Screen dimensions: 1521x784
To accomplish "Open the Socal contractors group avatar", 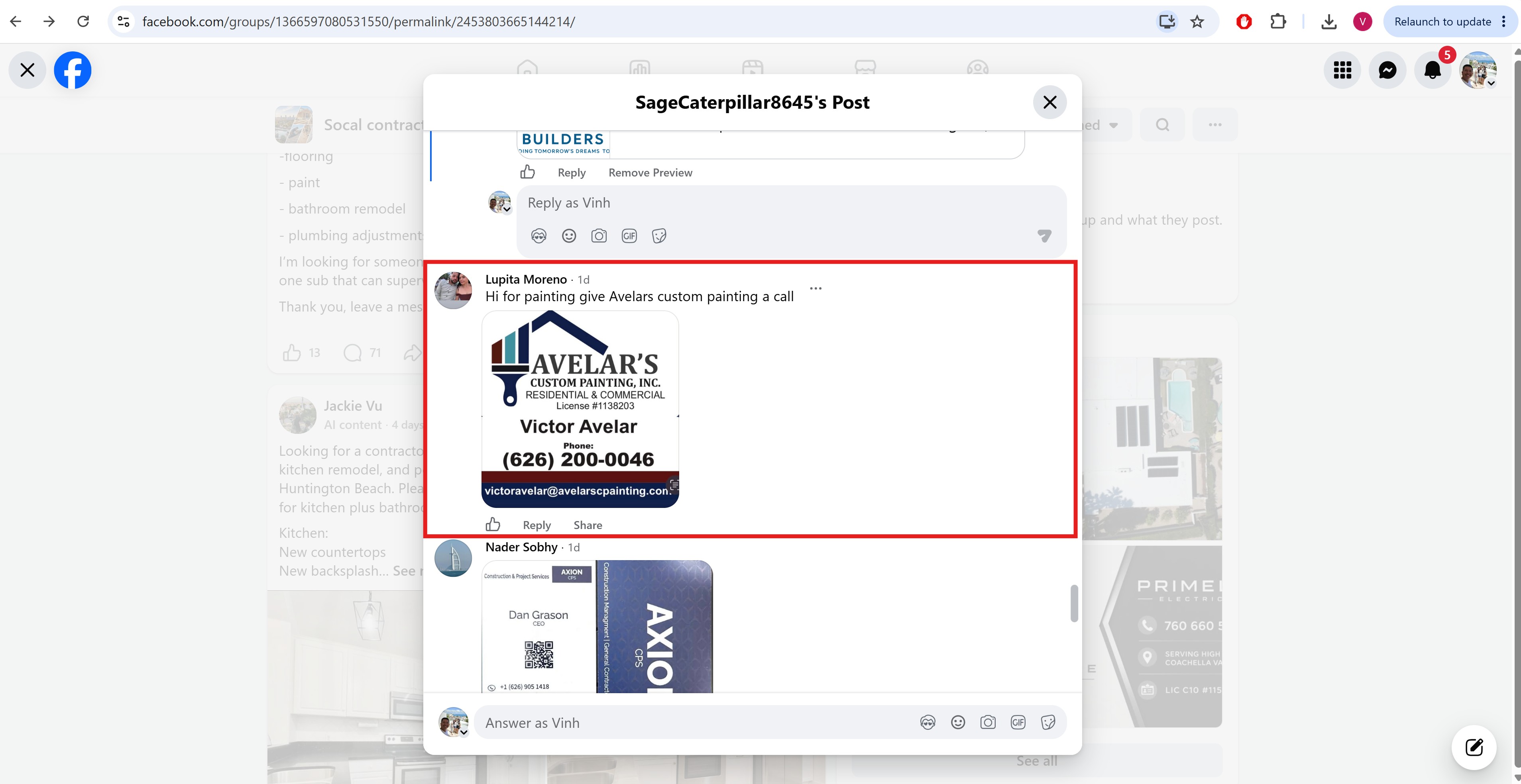I will (x=293, y=124).
